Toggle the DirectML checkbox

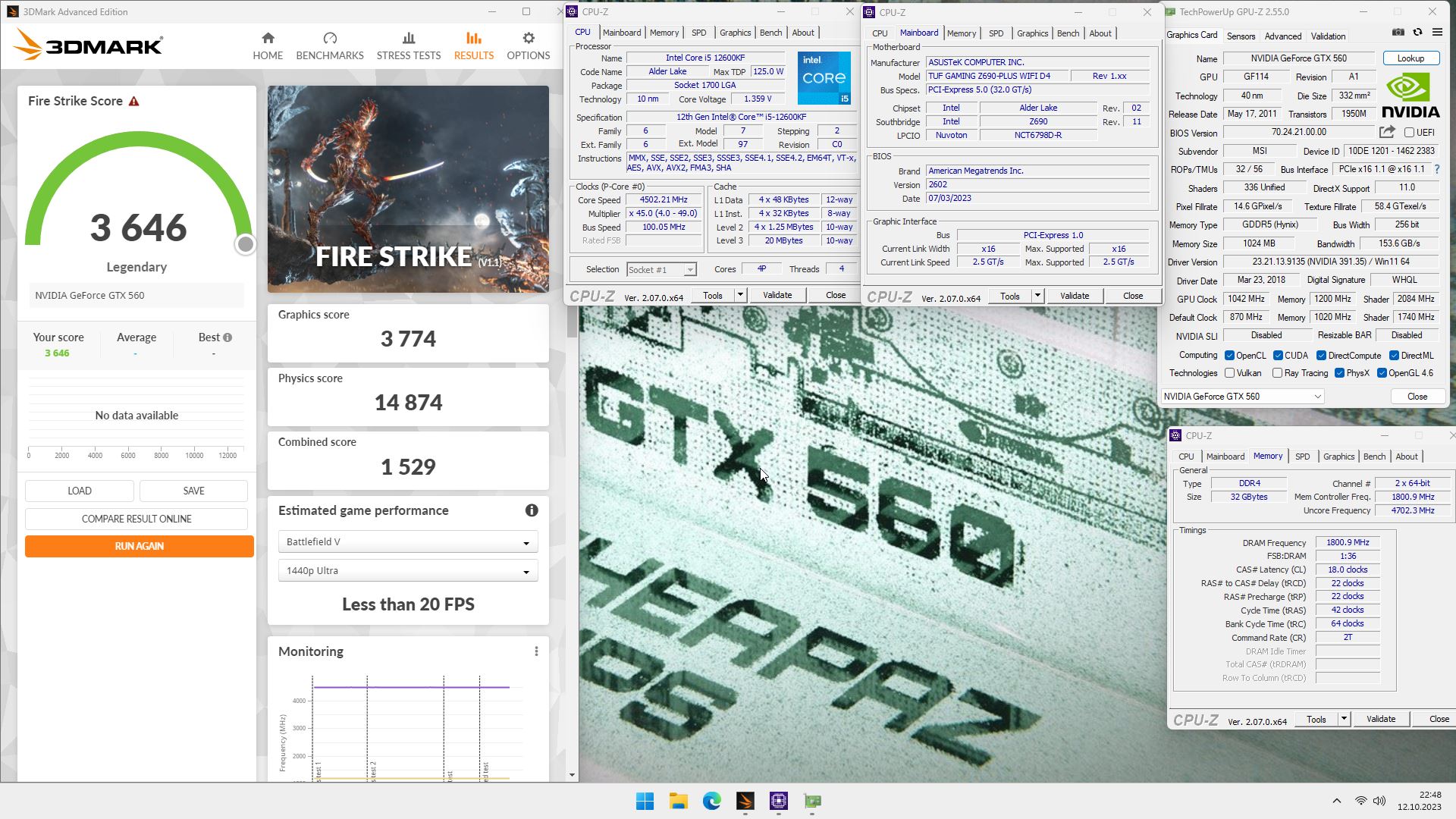(1394, 356)
